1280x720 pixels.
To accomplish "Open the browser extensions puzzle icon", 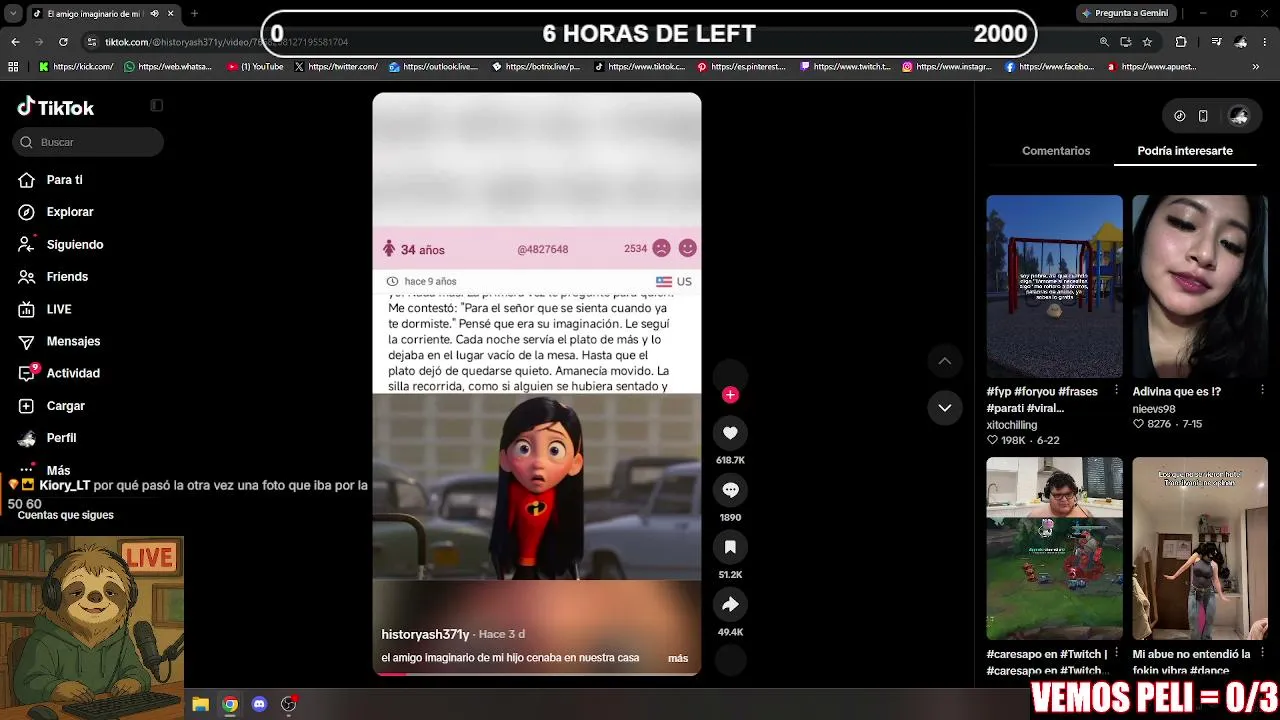I will [1181, 42].
